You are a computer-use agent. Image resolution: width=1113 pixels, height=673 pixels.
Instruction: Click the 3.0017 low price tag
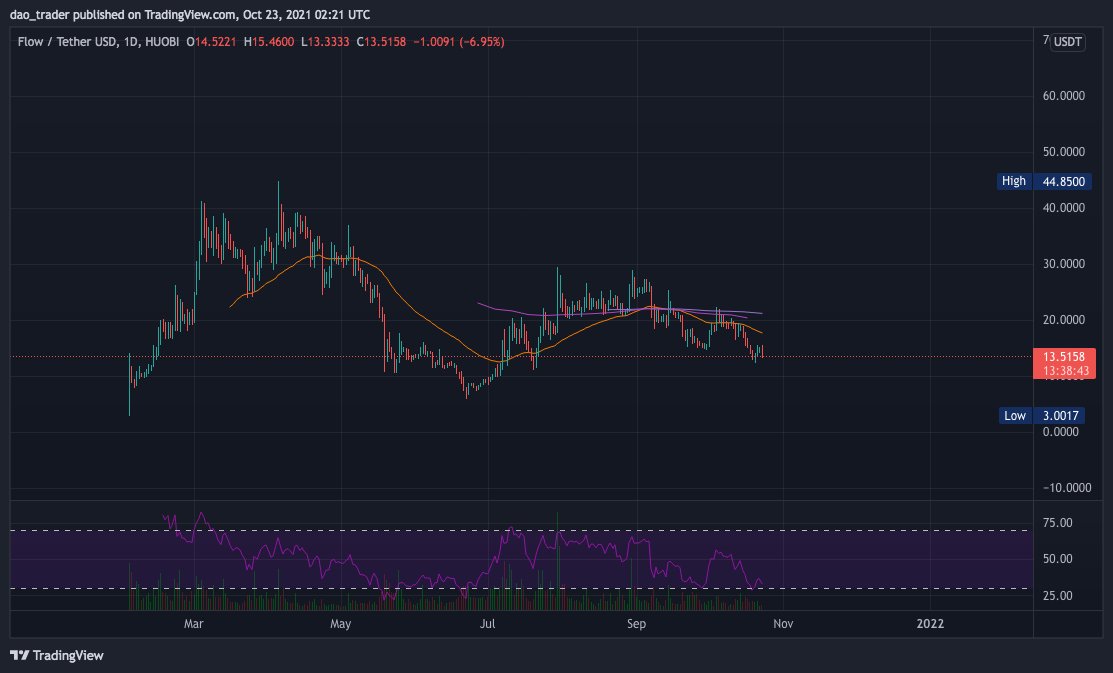pos(1060,415)
